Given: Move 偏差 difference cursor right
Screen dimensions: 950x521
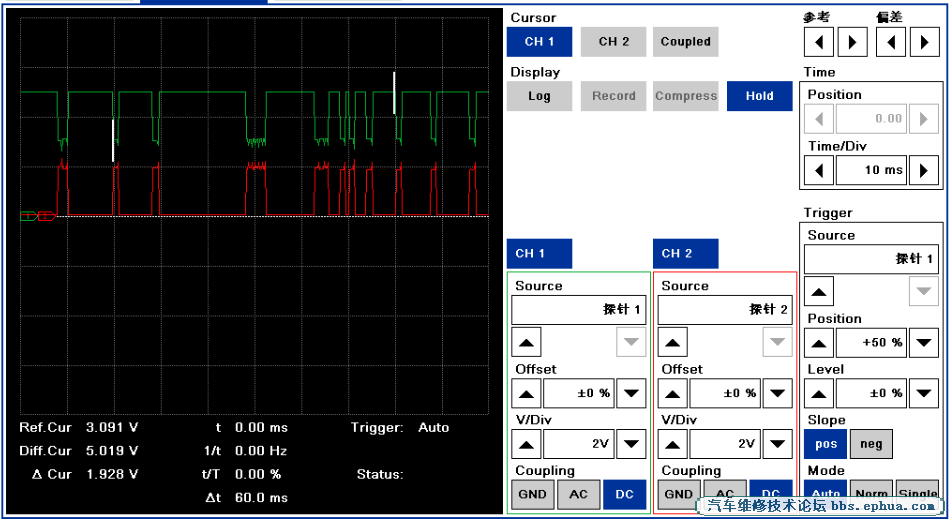Looking at the screenshot, I should (925, 42).
